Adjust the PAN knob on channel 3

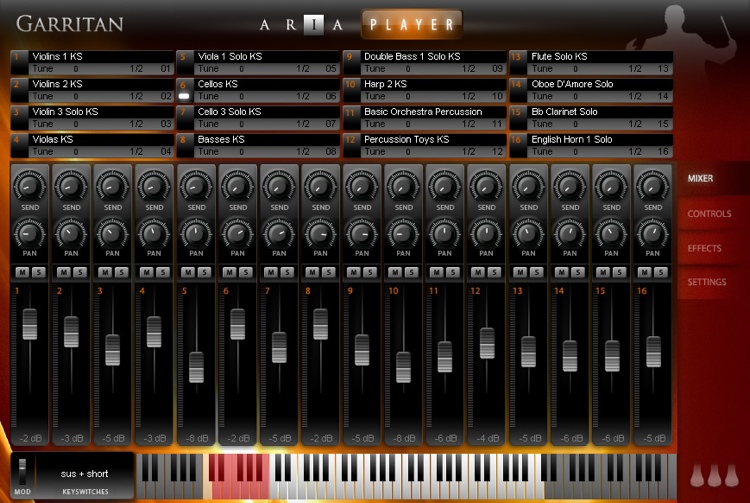coord(112,233)
